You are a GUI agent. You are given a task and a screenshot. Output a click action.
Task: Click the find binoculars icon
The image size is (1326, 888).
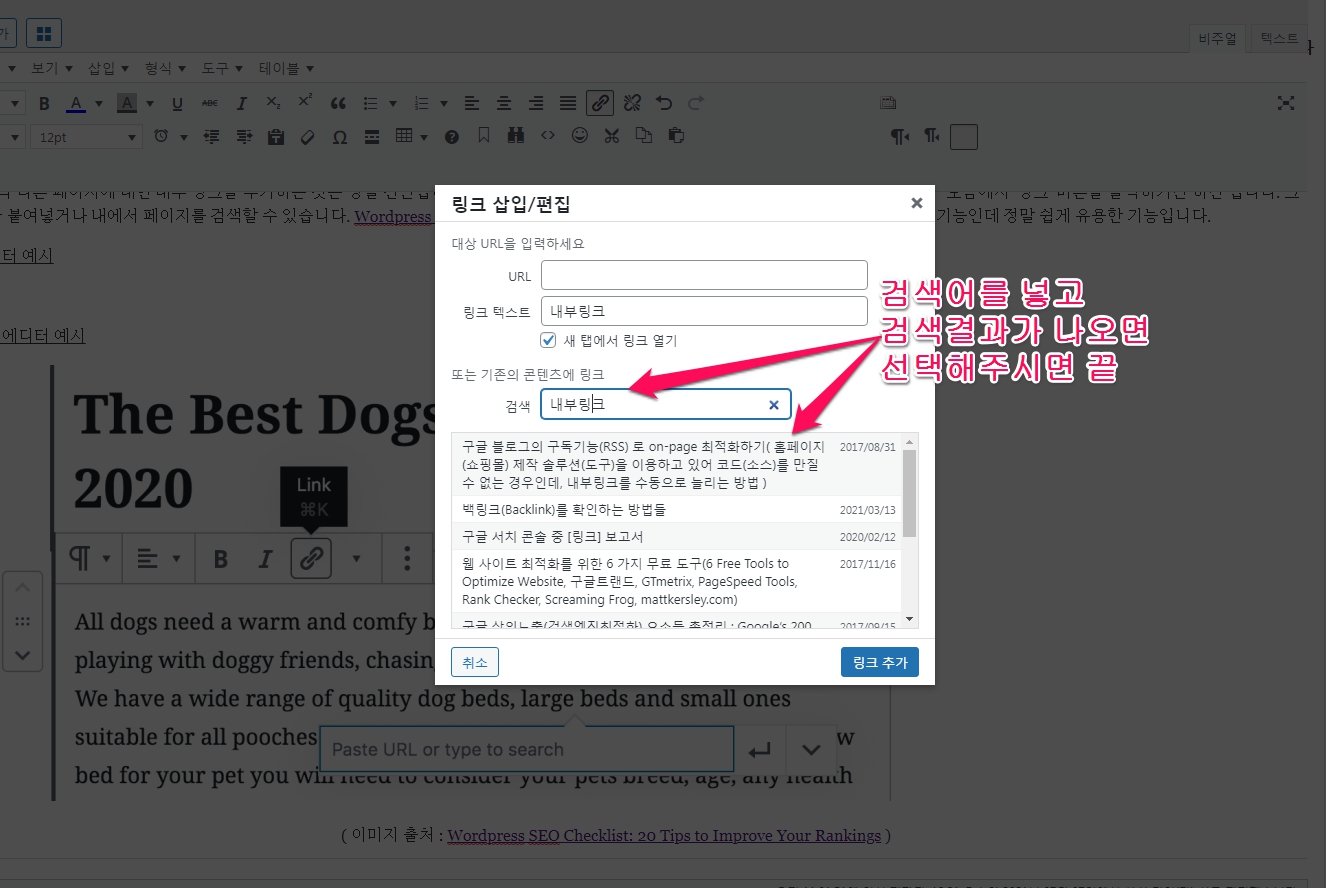(516, 136)
